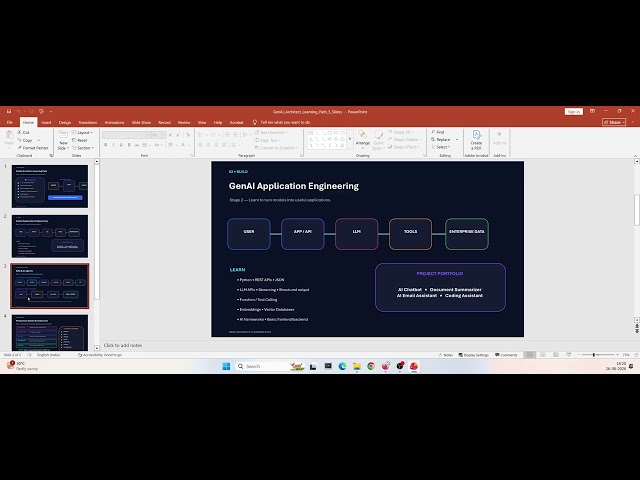Open the Replace dropdown arrow
Image resolution: width=640 pixels, height=480 pixels.
pos(457,140)
